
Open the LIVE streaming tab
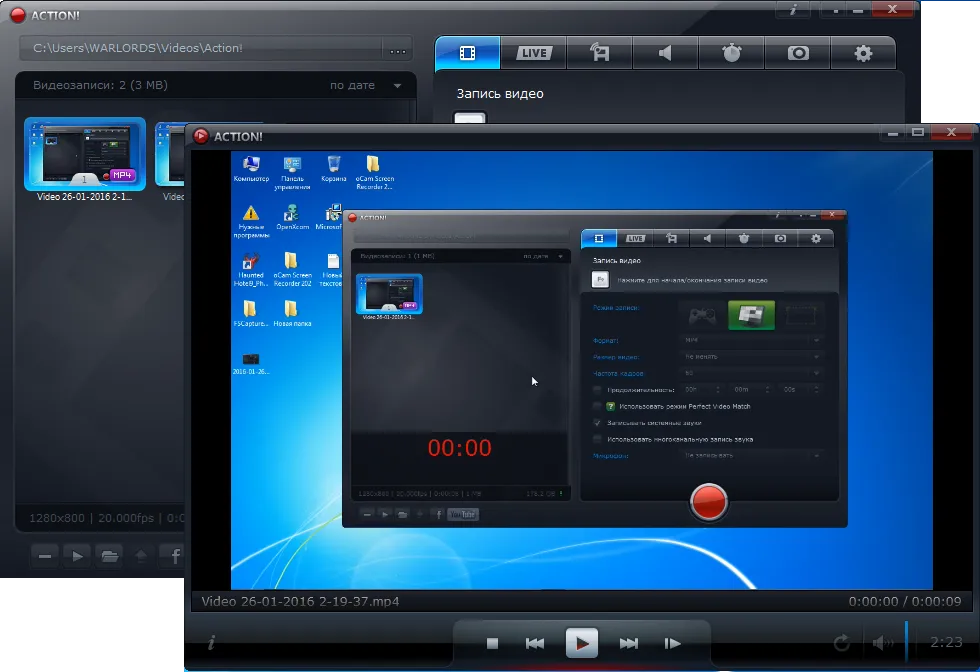pyautogui.click(x=533, y=53)
